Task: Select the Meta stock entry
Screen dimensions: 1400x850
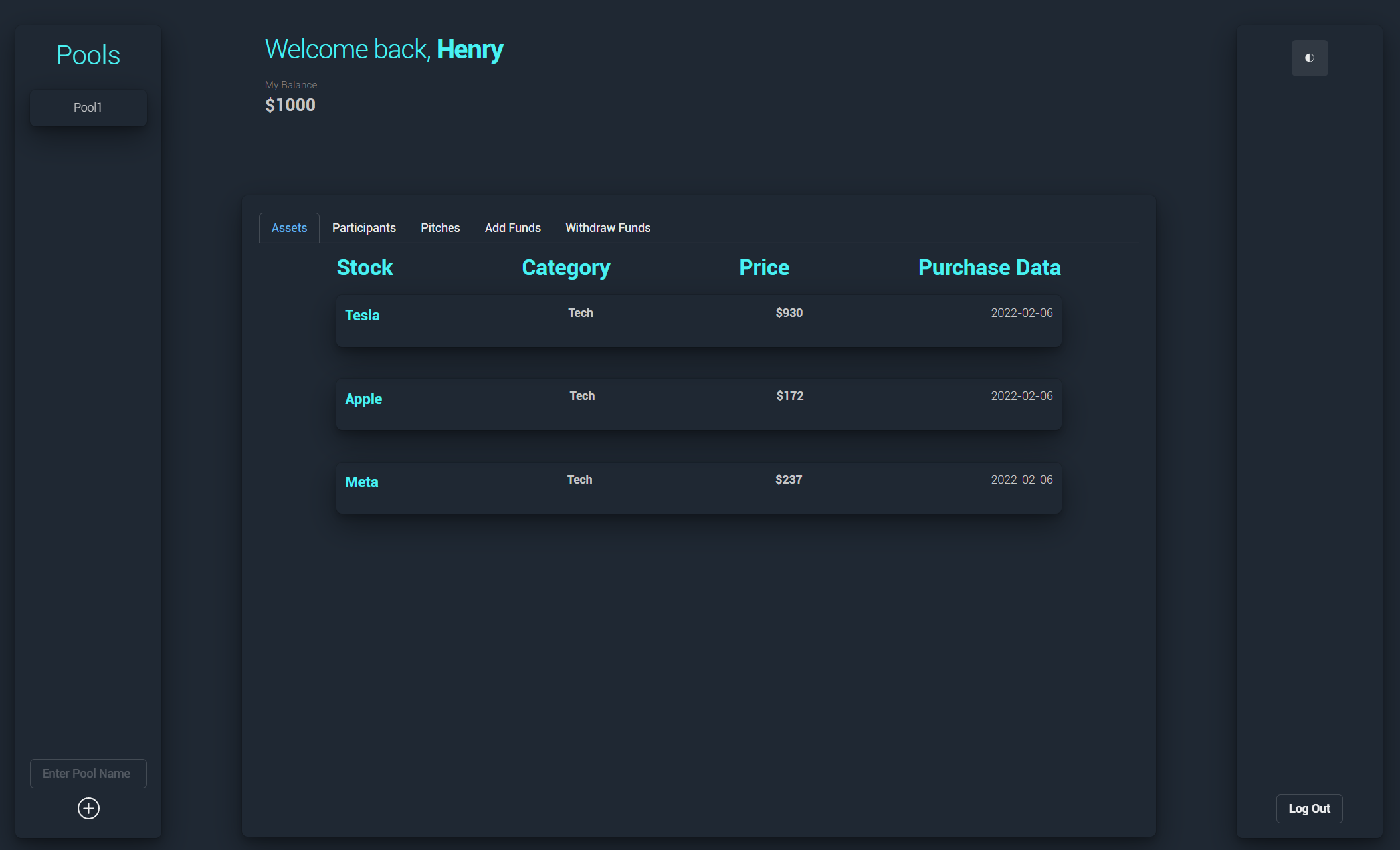Action: point(361,482)
